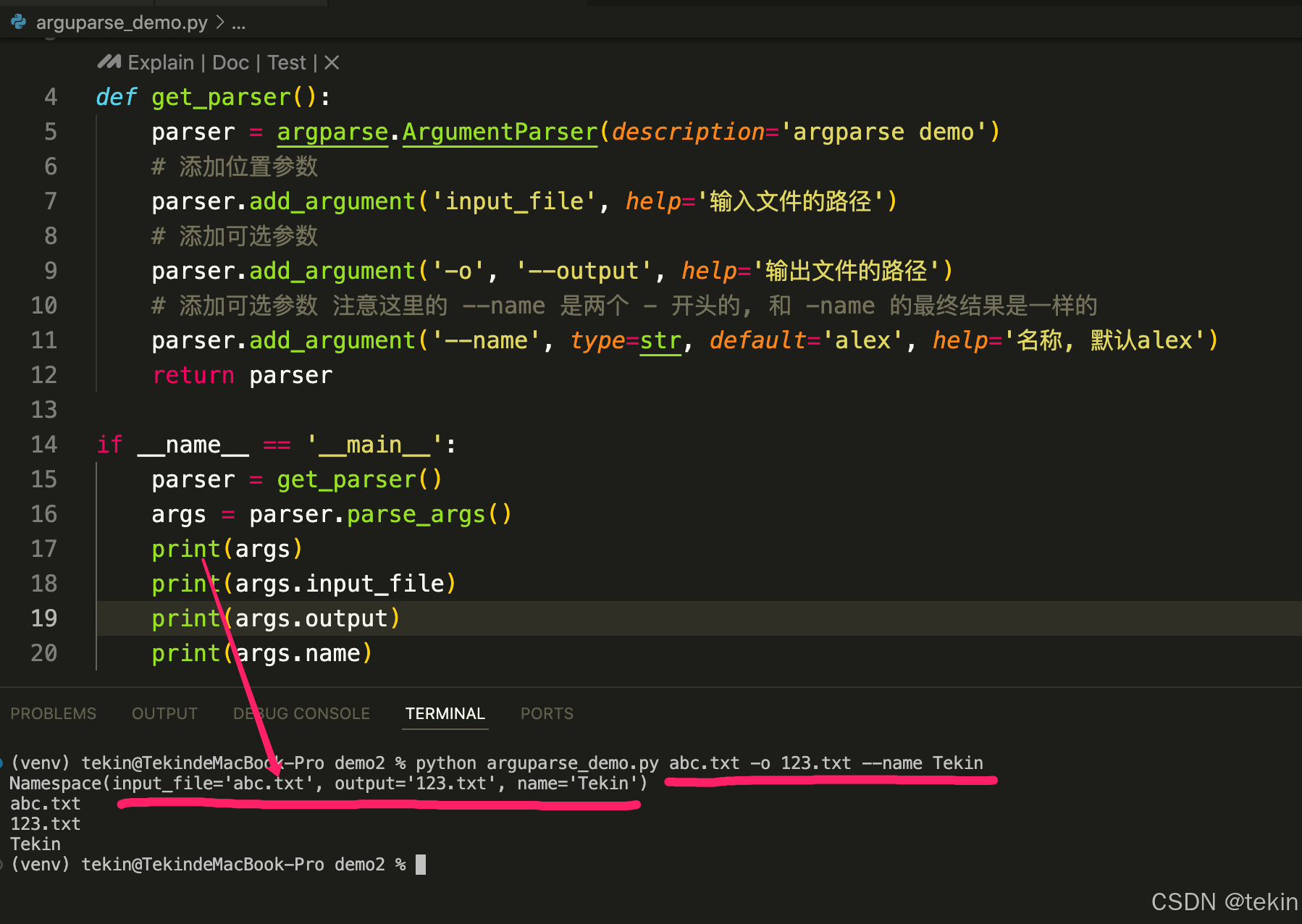Screen dimensions: 1302x924
Task: Switch to the PROBLEMS panel
Action: point(53,713)
